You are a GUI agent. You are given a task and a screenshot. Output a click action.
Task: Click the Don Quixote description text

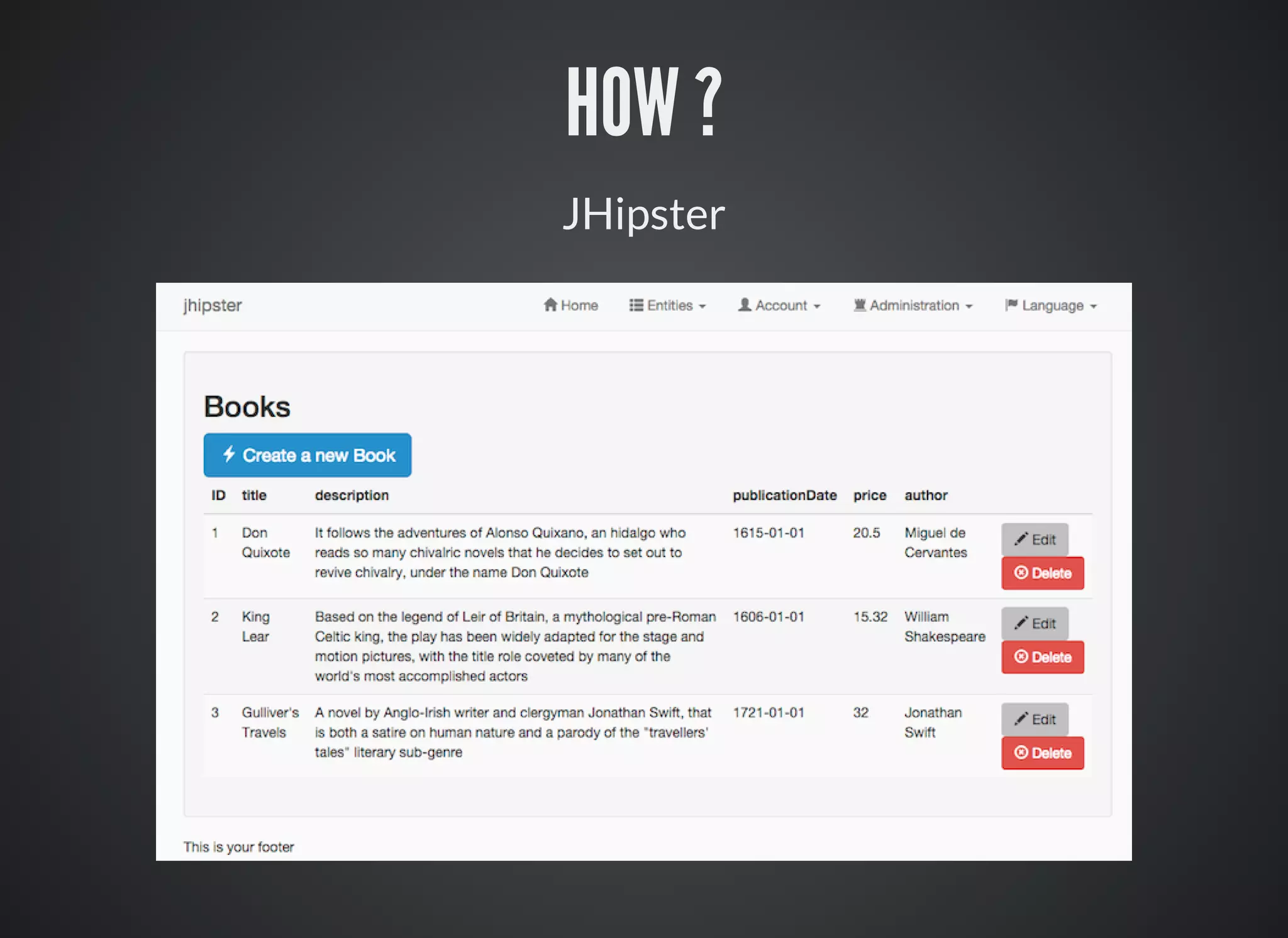coord(500,553)
